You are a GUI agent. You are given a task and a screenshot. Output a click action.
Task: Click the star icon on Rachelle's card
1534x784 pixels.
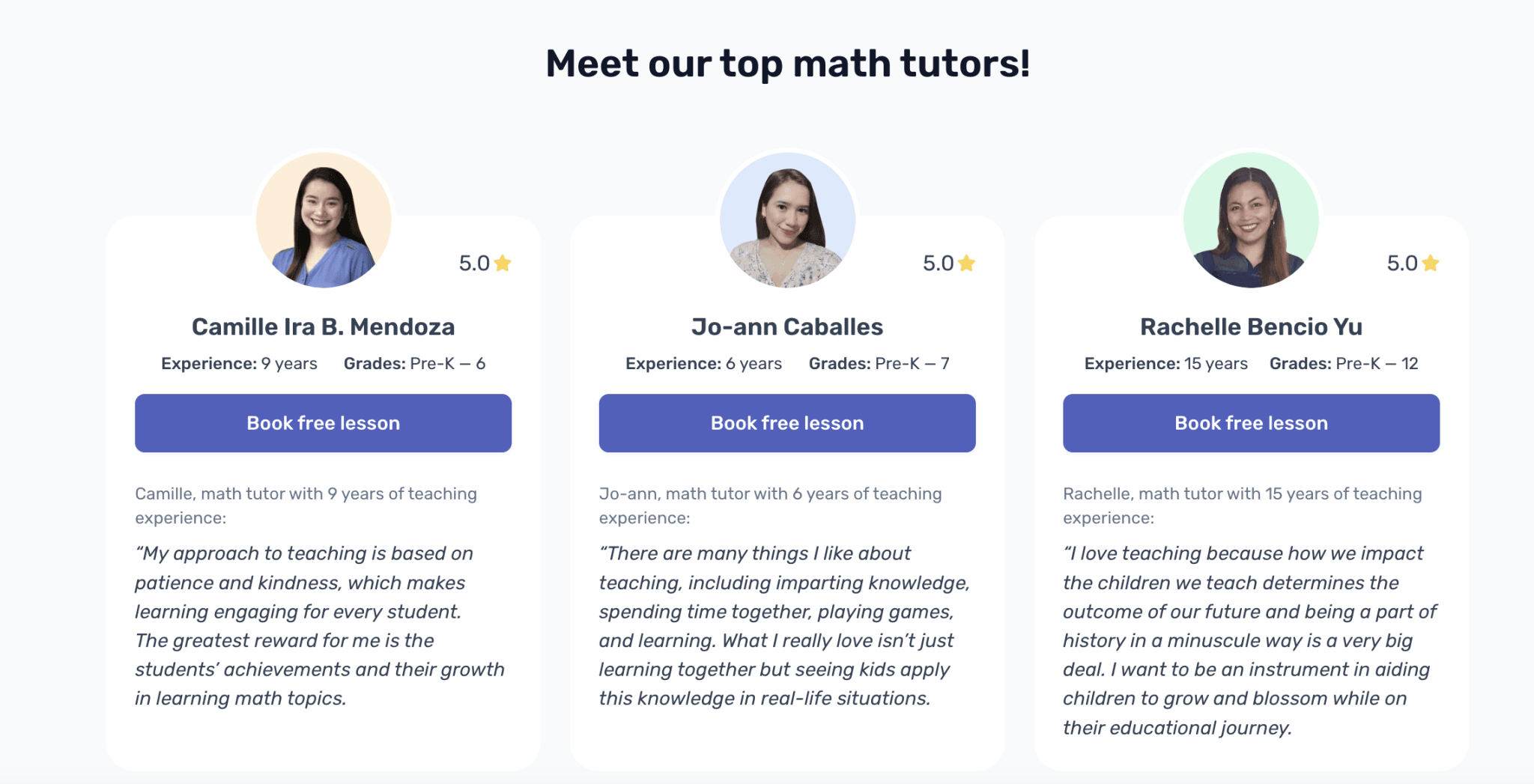pos(1431,263)
